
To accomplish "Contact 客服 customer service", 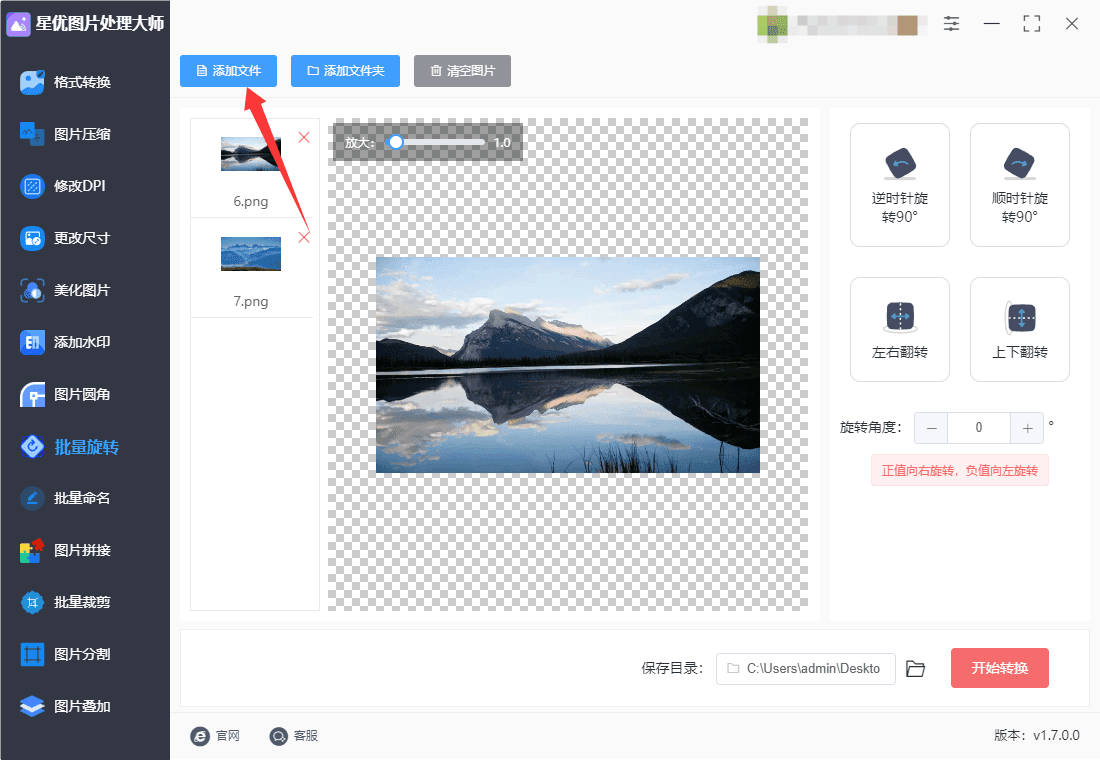I will 294,735.
